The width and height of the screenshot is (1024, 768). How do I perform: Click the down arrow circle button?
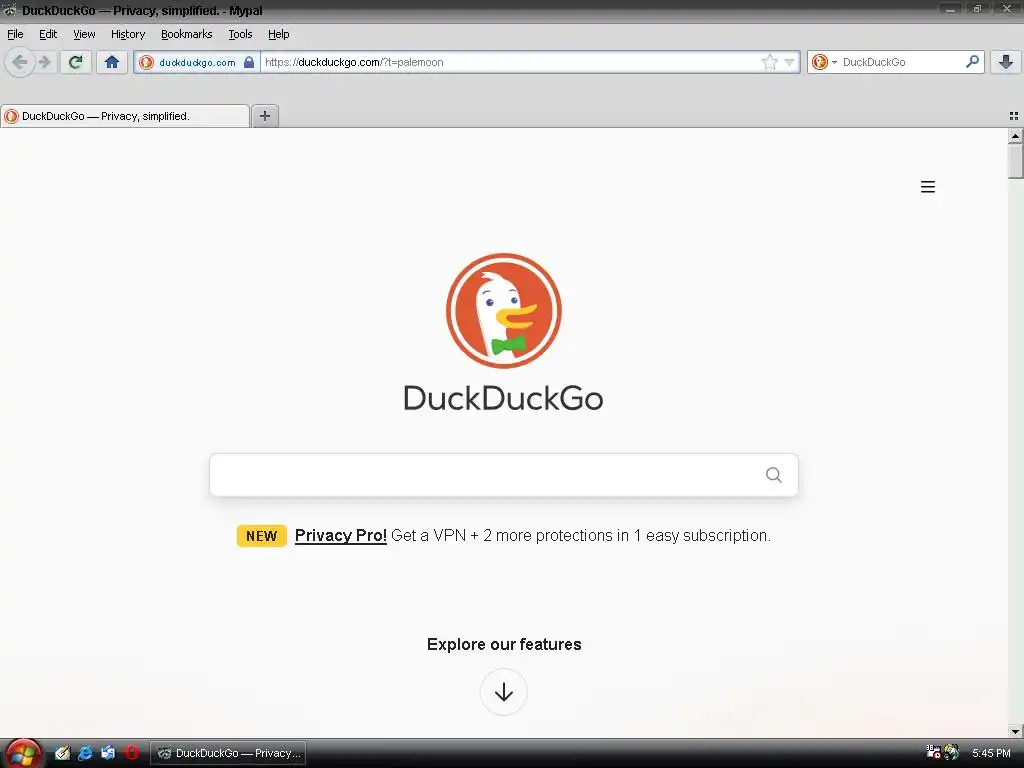click(x=504, y=692)
